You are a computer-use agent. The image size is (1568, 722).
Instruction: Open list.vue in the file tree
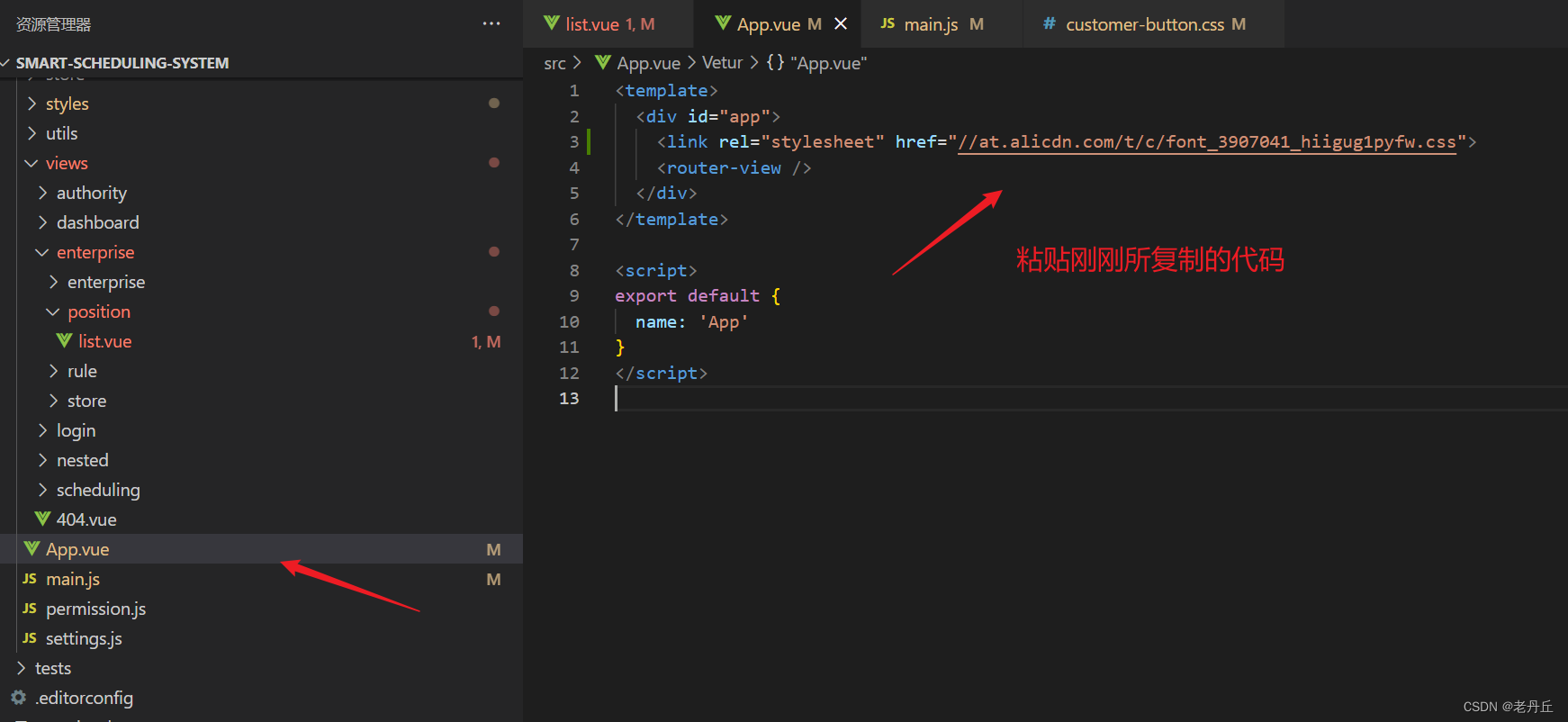coord(261,341)
